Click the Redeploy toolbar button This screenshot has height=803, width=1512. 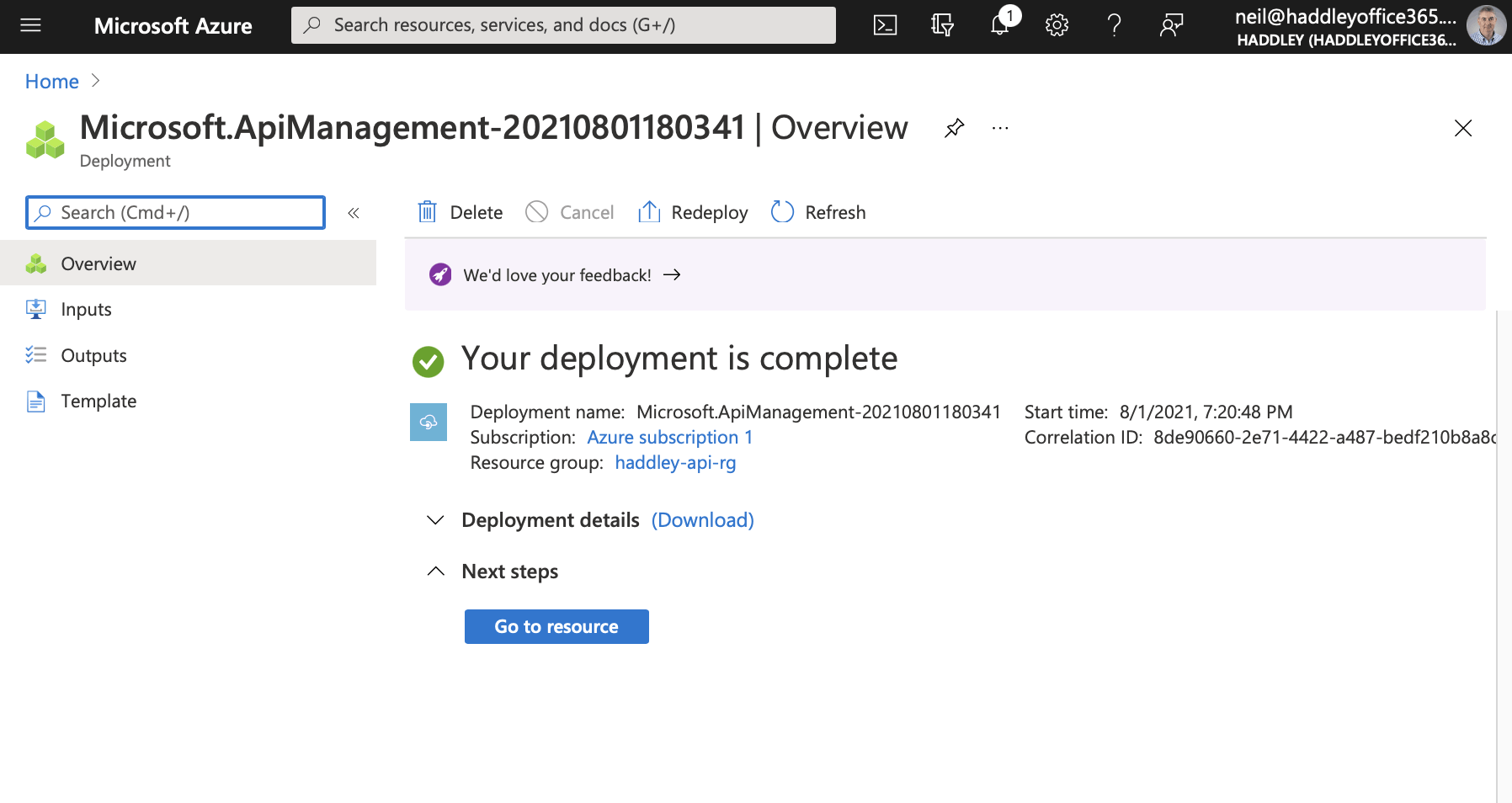[693, 213]
